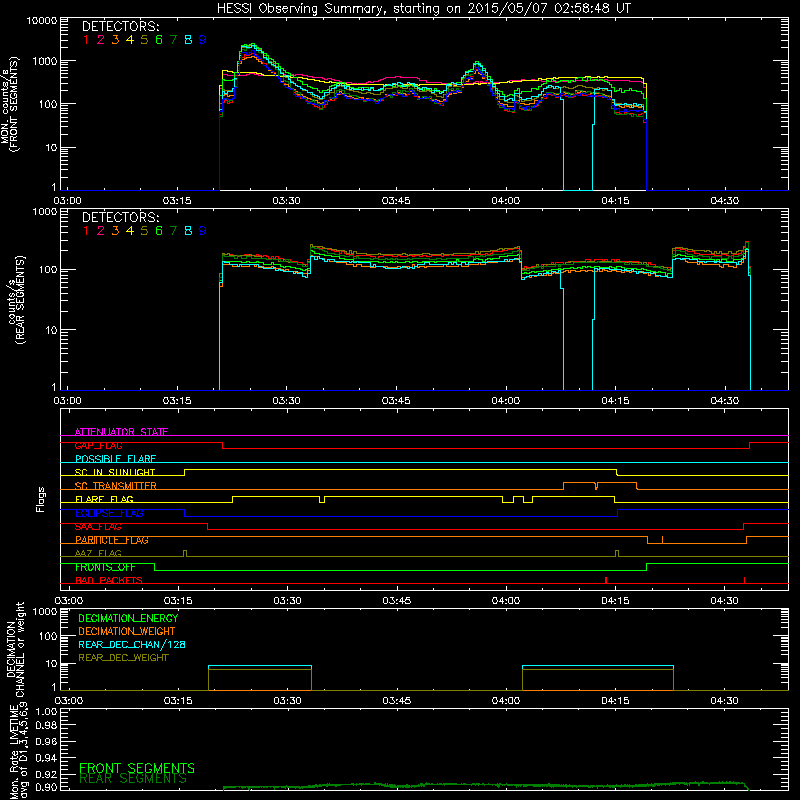Viewport: 800px width, 800px height.
Task: Click the counts/s (REAR SEGMENTS) axis label
Action: (x=15, y=299)
